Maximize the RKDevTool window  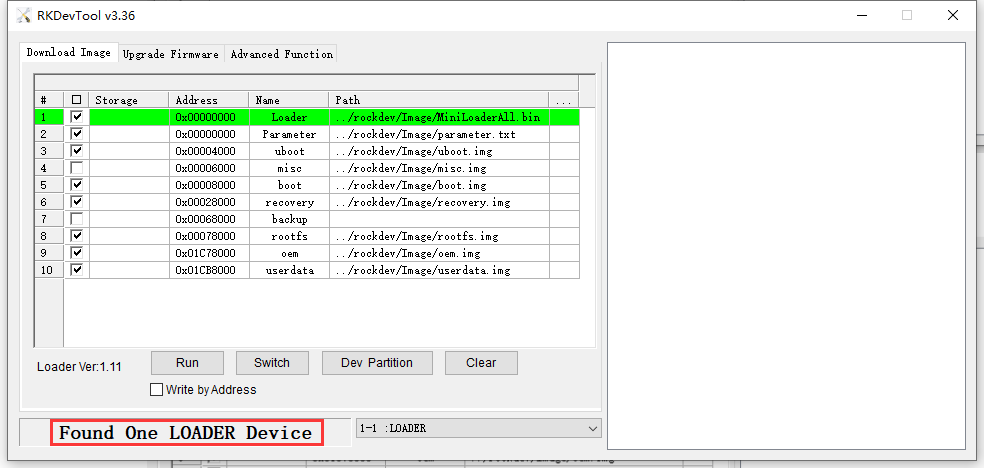(907, 16)
